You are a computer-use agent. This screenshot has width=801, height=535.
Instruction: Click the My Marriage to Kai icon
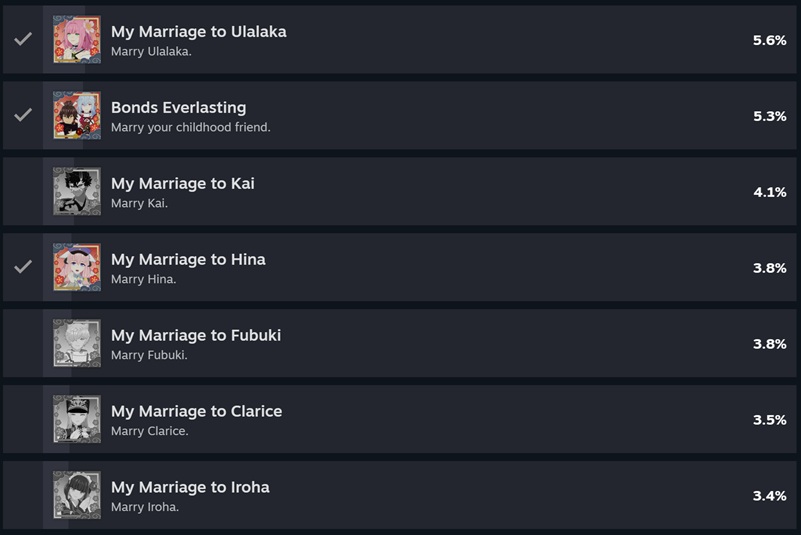[x=77, y=192]
